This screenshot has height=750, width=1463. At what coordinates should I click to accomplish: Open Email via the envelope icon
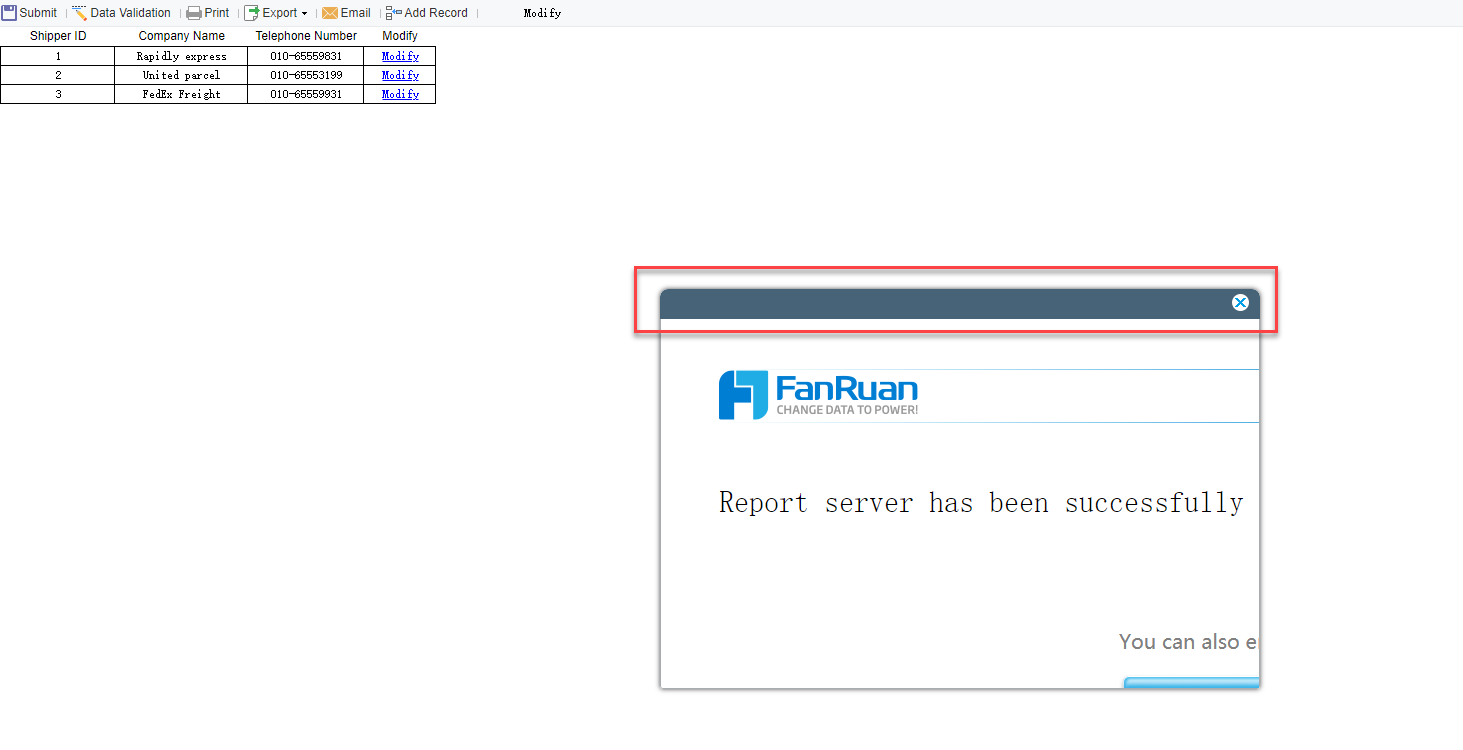330,12
